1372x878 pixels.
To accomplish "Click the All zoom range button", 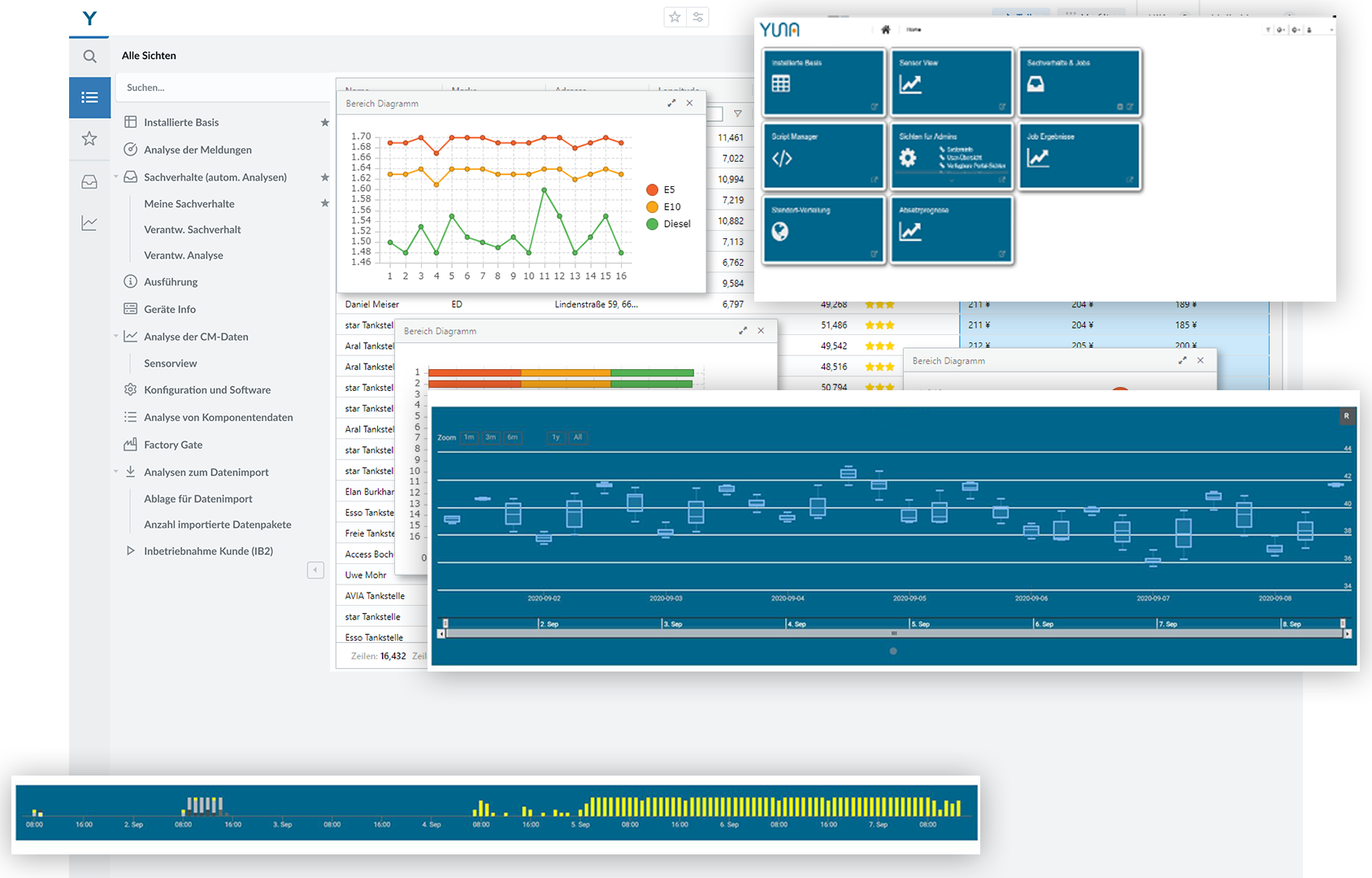I will (578, 437).
